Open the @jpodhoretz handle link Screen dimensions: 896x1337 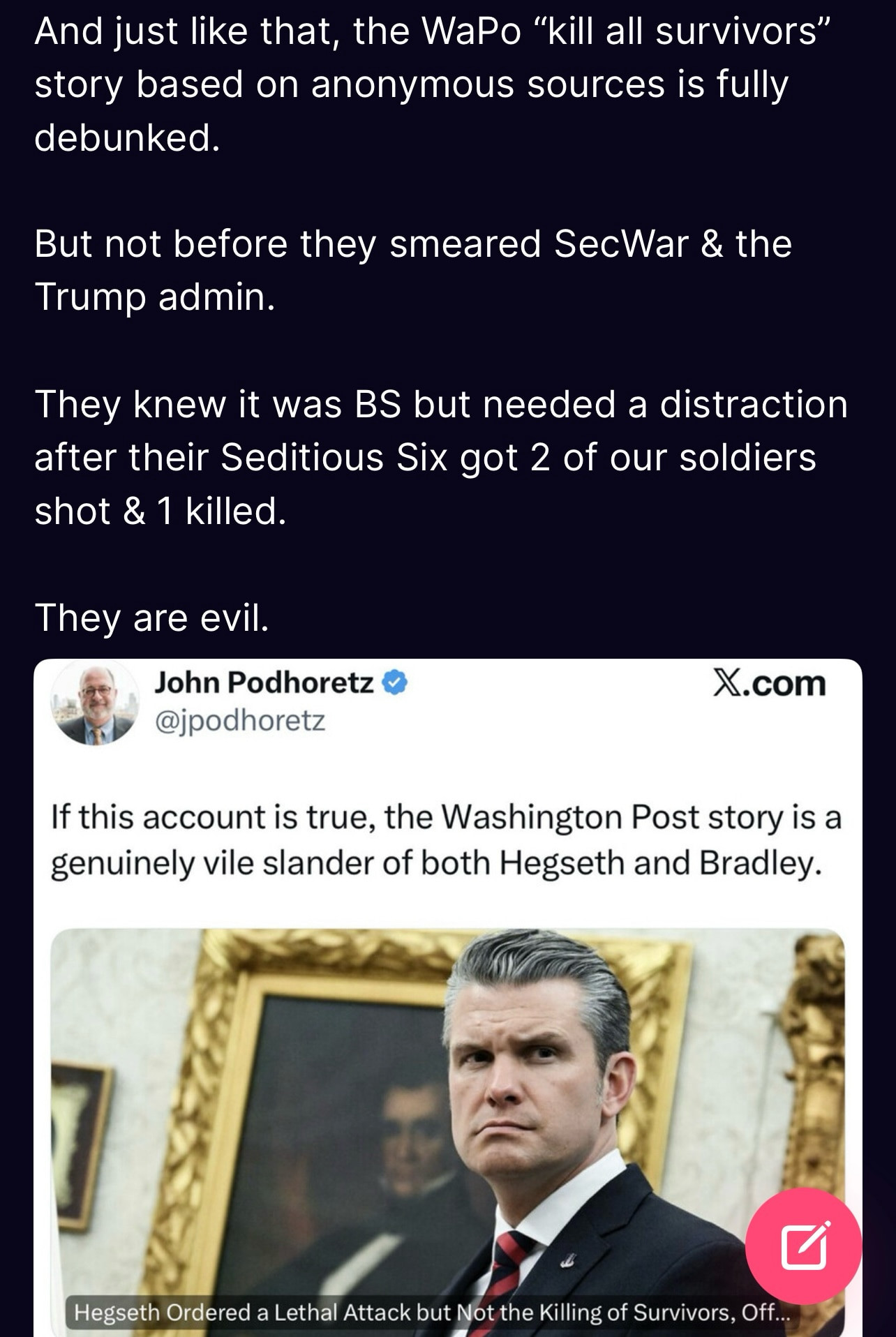point(239,720)
